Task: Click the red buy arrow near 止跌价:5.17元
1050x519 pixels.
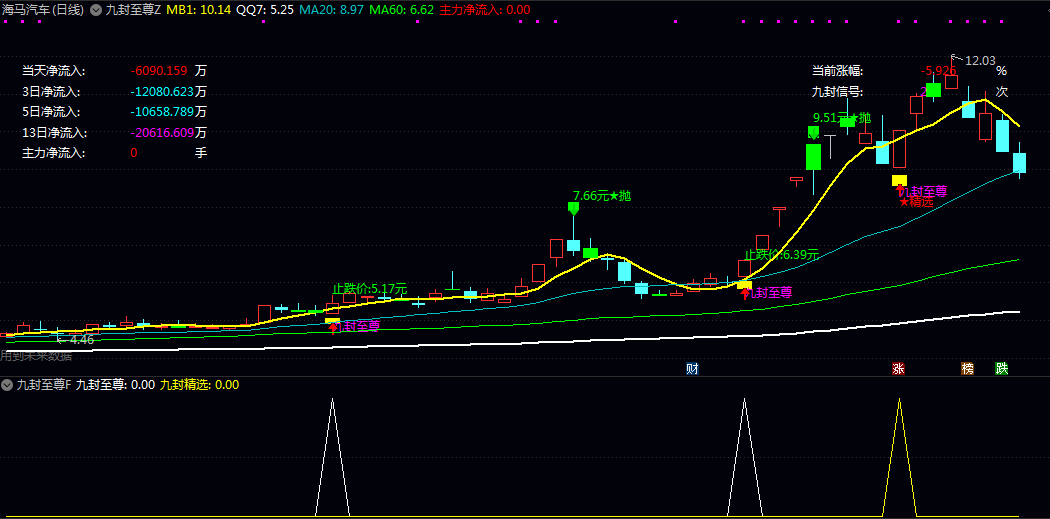Action: click(x=333, y=327)
